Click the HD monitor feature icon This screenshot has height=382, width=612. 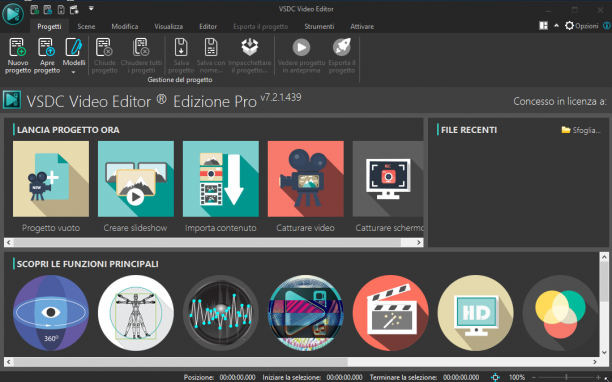pyautogui.click(x=475, y=313)
